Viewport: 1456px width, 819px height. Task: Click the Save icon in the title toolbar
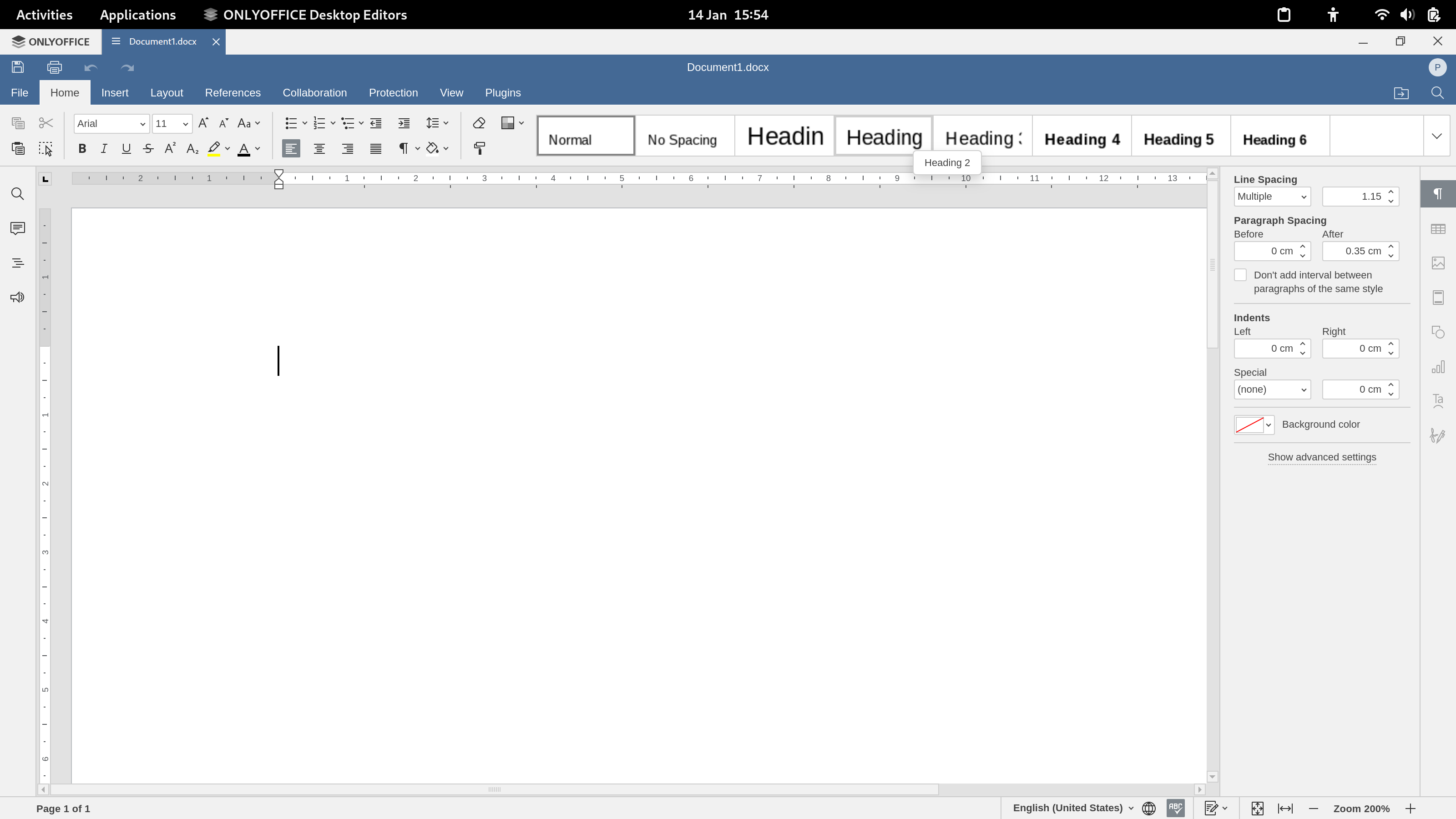coord(18,67)
